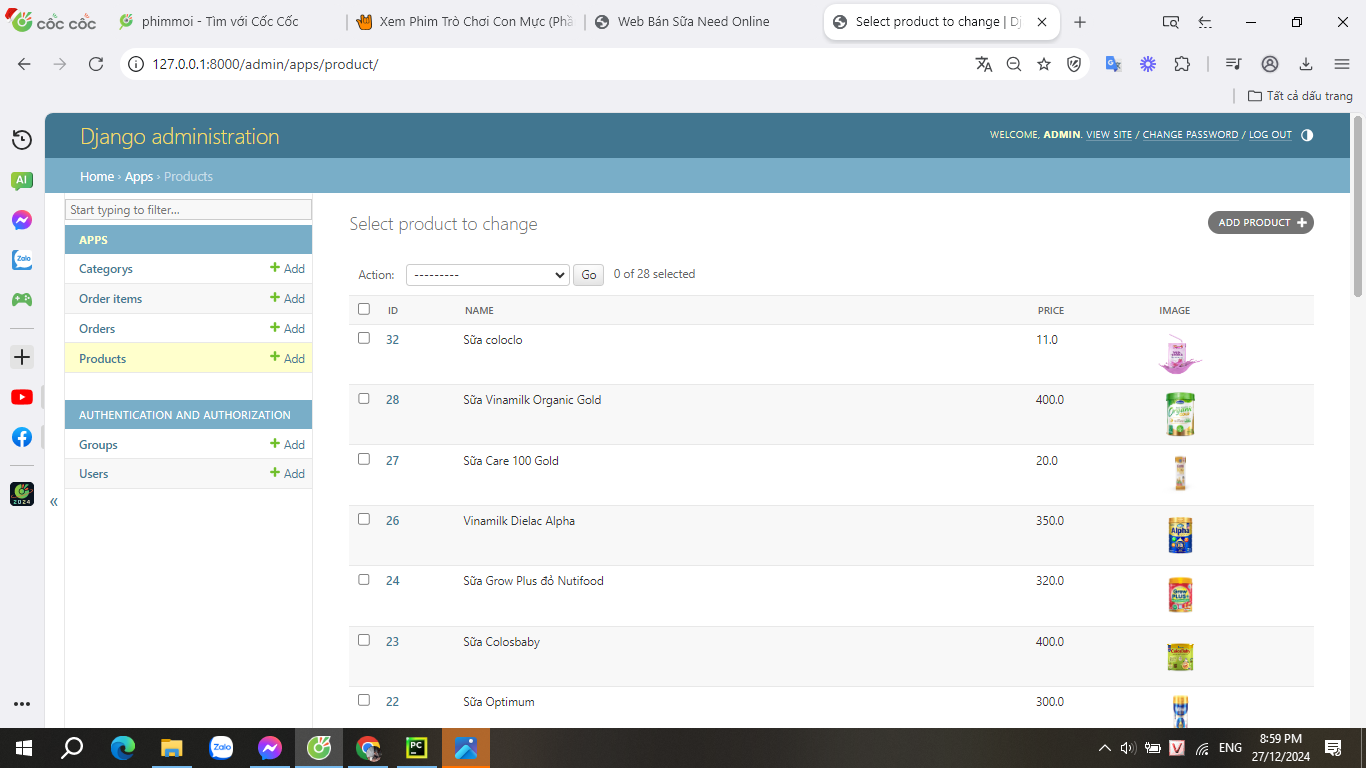
Task: Open the Tất cả dấu trang bookmarks folder
Action: [x=1300, y=96]
